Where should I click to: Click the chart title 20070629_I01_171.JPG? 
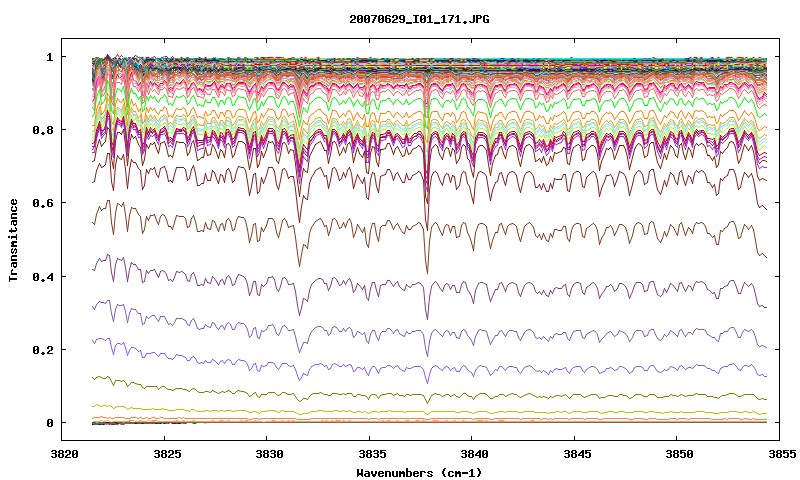pos(419,19)
